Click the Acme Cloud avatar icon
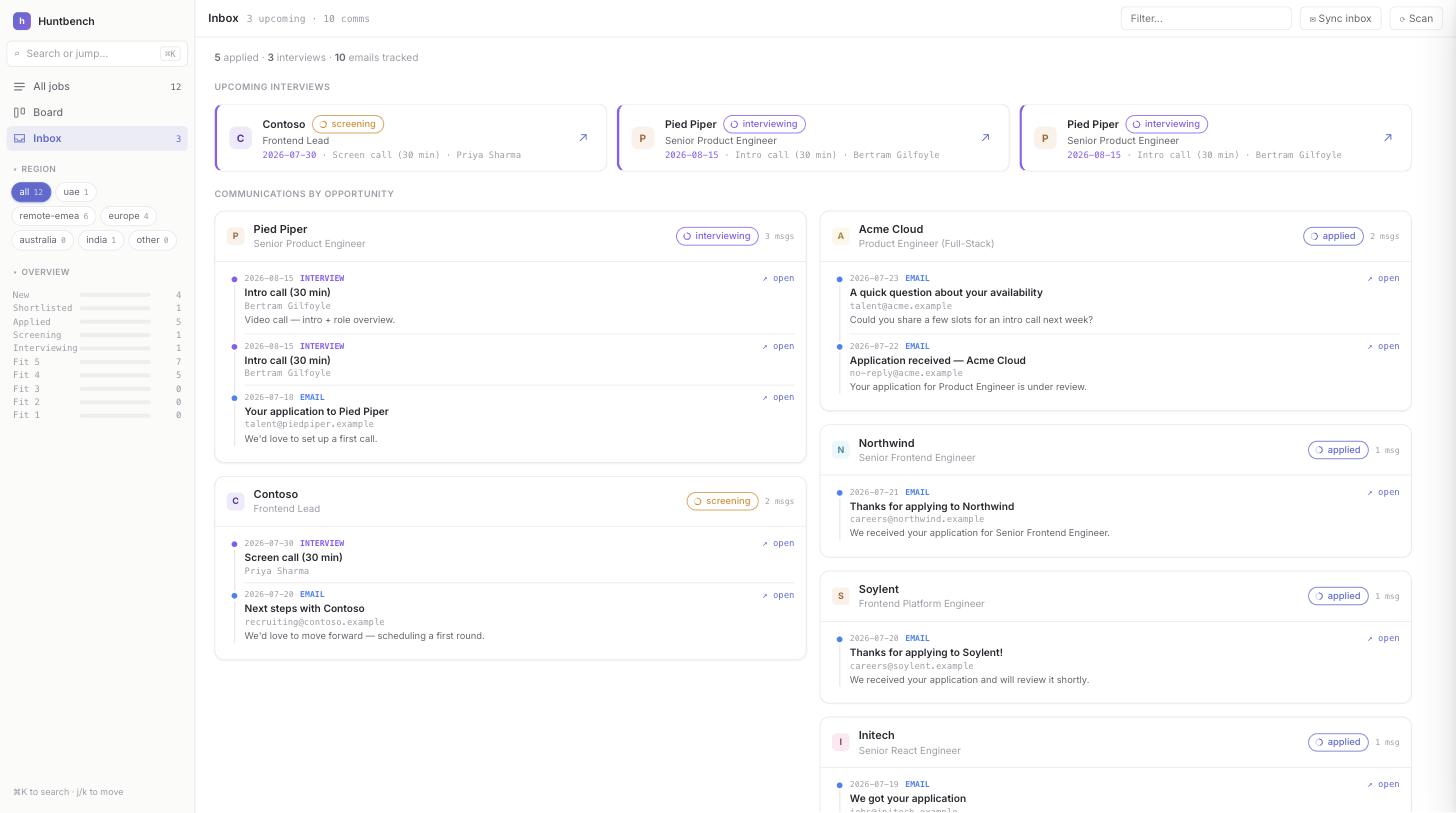 coord(840,236)
